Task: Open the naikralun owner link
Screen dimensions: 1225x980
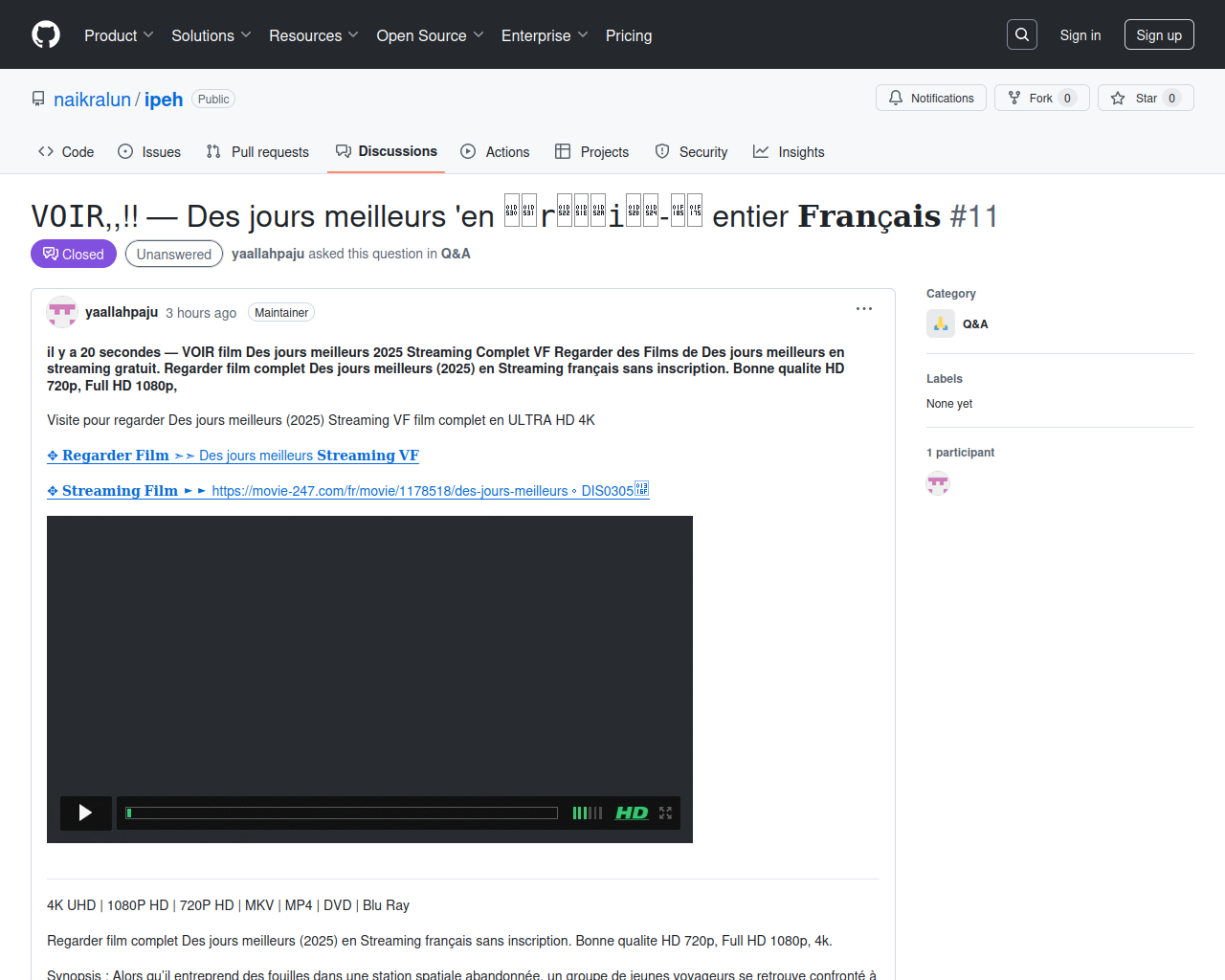Action: click(92, 100)
